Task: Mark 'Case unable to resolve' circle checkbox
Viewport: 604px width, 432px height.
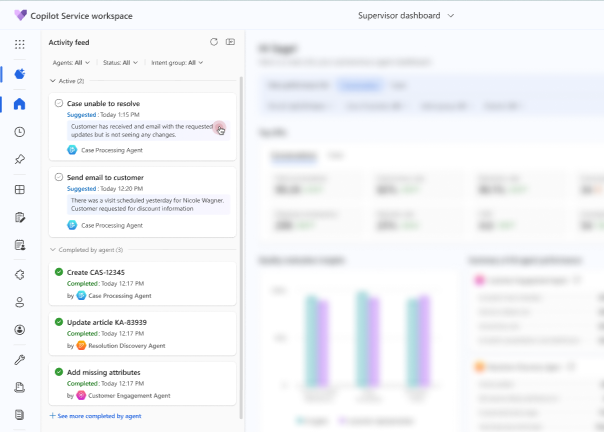Action: click(x=59, y=103)
